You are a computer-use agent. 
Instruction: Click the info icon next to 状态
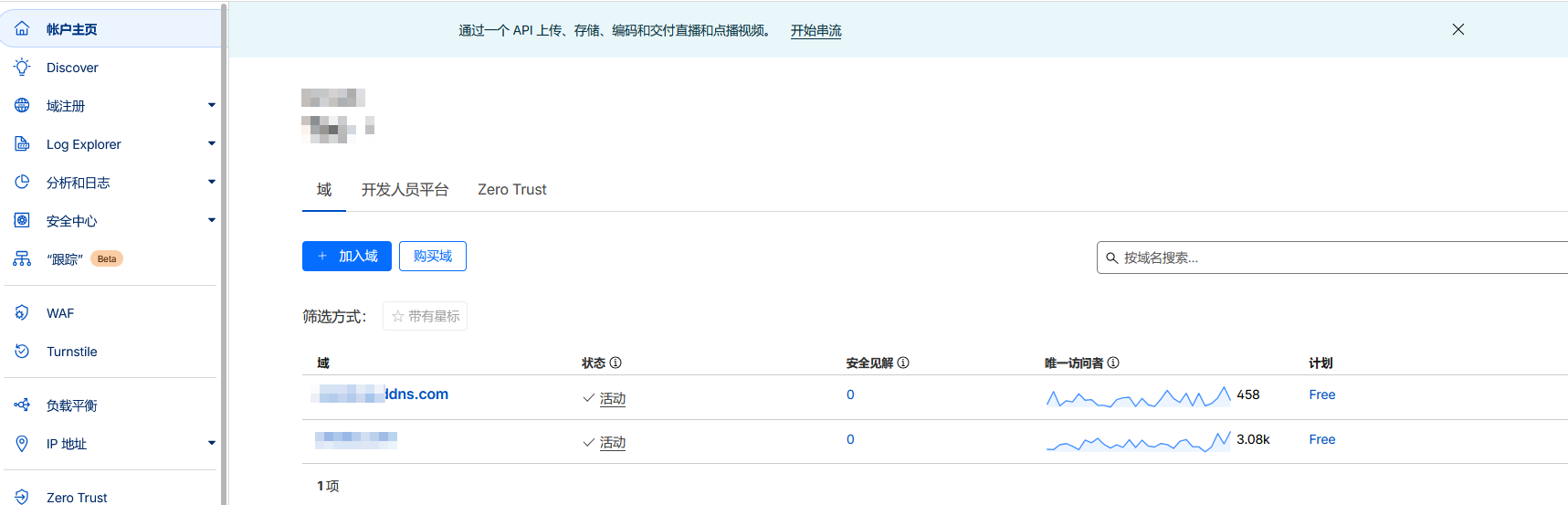coord(616,363)
